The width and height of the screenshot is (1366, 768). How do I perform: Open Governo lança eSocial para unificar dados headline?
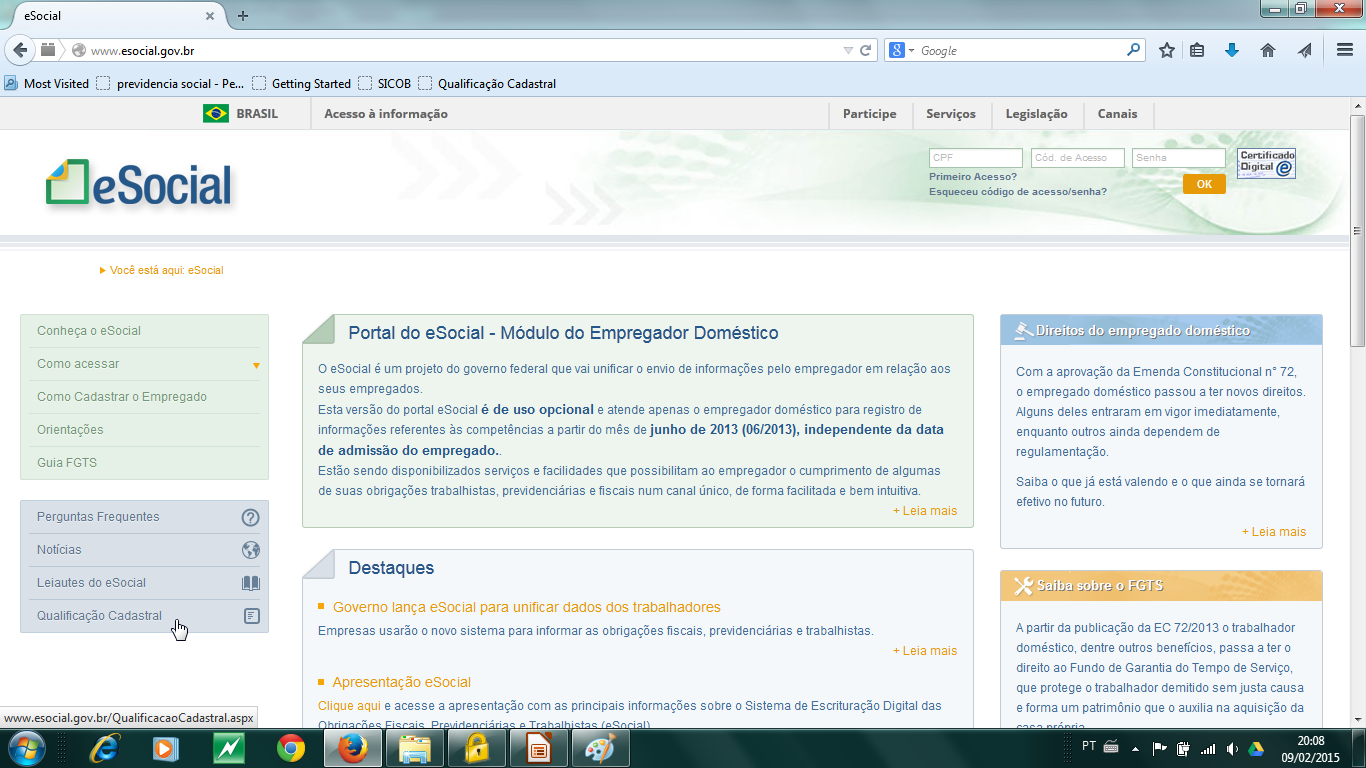click(527, 607)
